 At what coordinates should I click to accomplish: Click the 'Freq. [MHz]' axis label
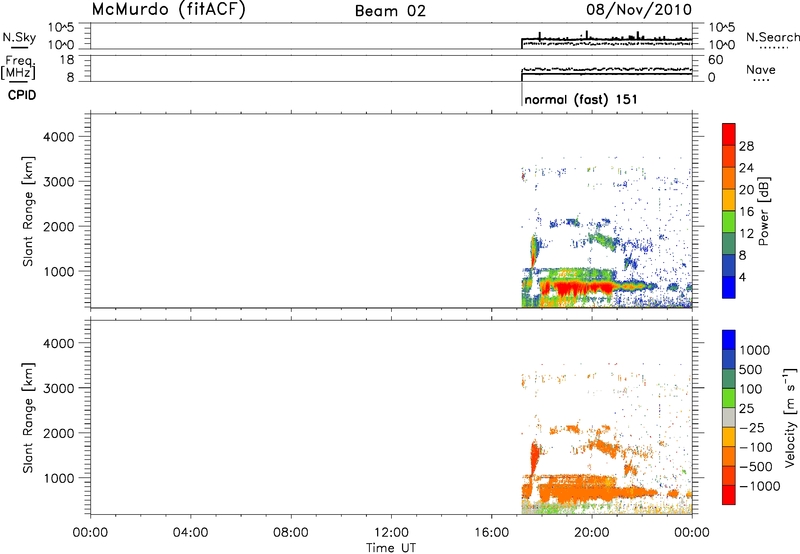(18, 68)
